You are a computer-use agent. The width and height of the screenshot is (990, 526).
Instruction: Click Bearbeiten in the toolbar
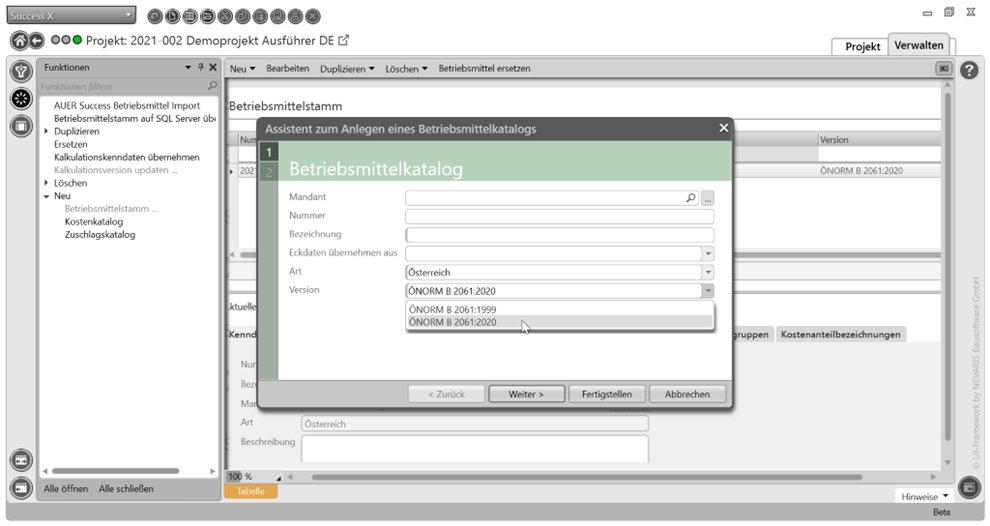[x=287, y=69]
